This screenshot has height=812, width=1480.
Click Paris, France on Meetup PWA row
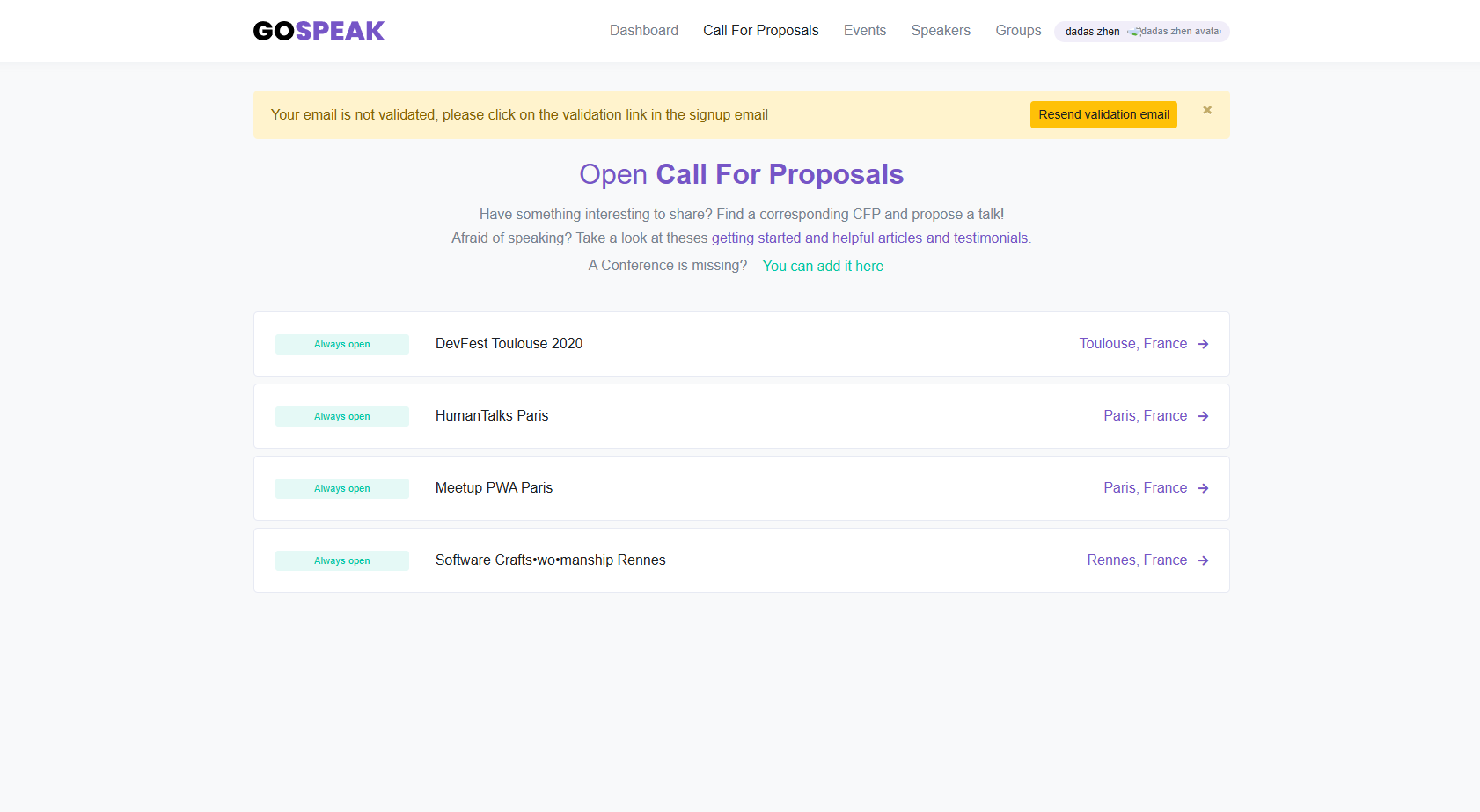click(x=1146, y=487)
